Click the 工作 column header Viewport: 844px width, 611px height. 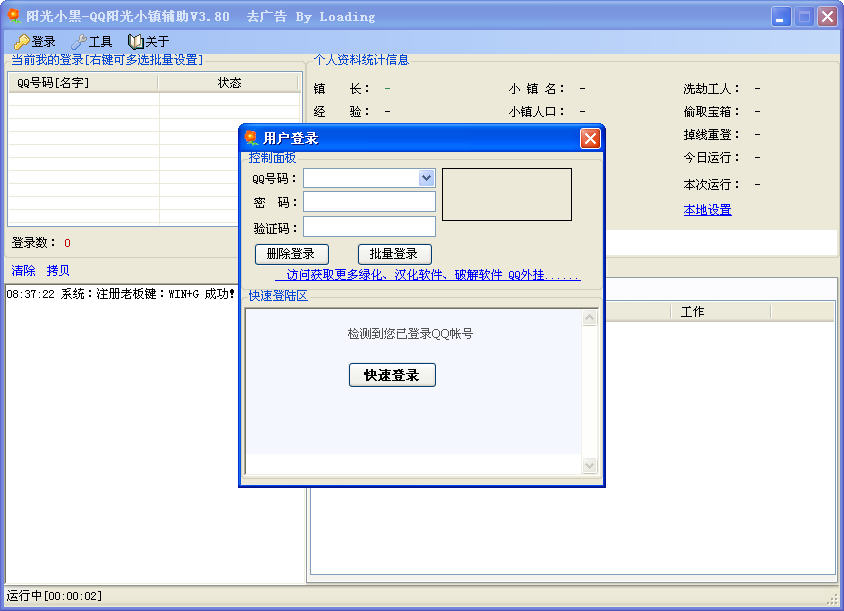720,312
